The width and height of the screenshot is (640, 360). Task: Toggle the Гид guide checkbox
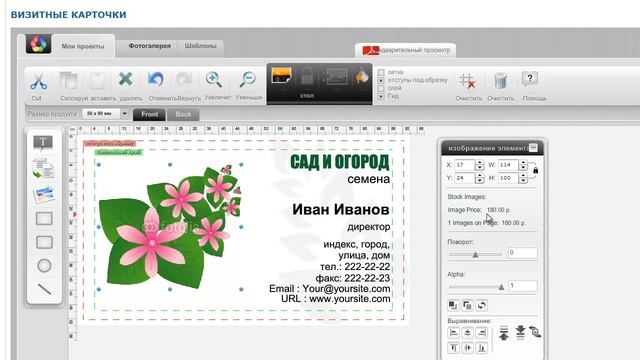click(x=381, y=96)
